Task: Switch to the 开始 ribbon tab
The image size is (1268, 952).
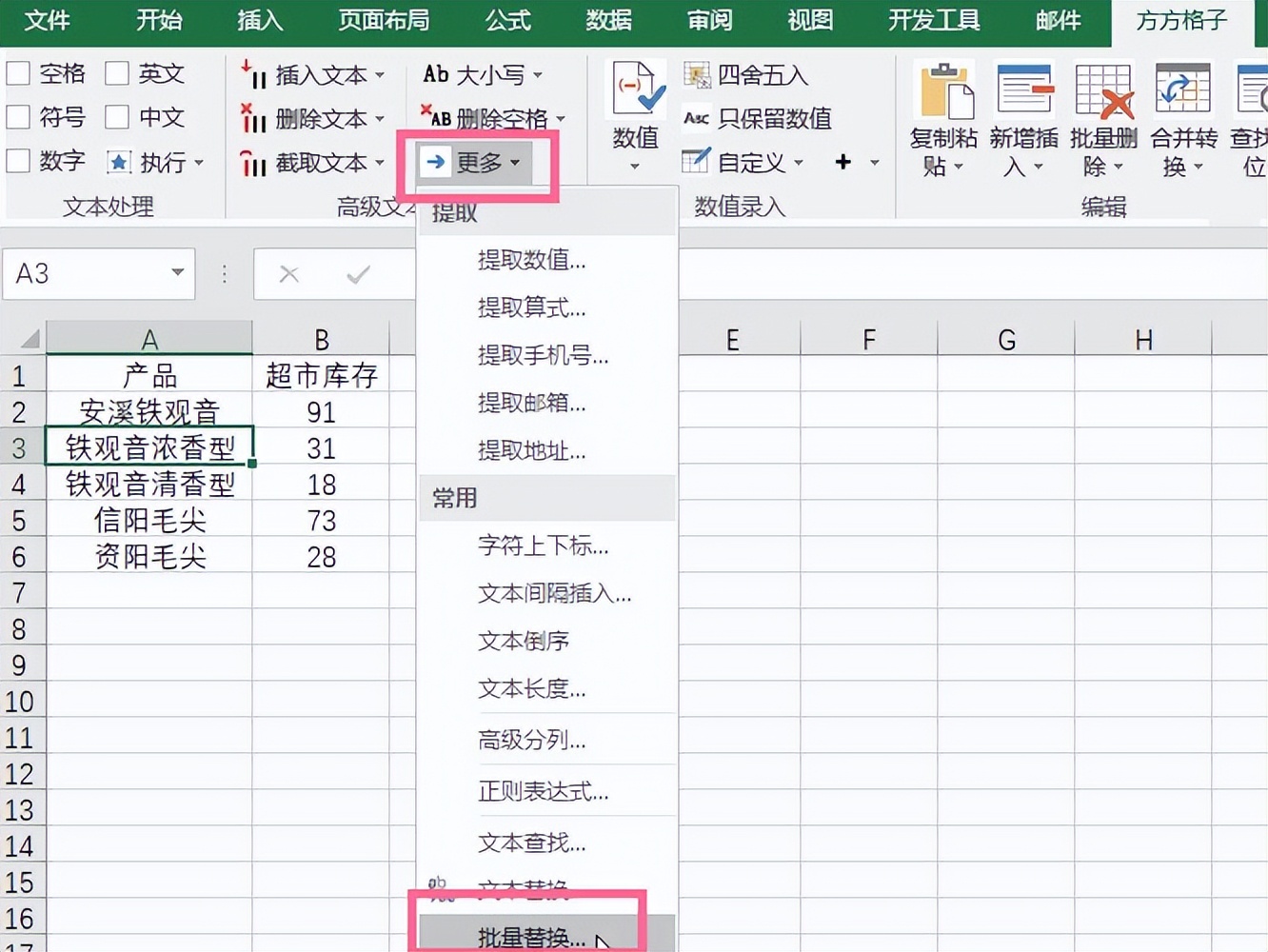Action: click(158, 20)
